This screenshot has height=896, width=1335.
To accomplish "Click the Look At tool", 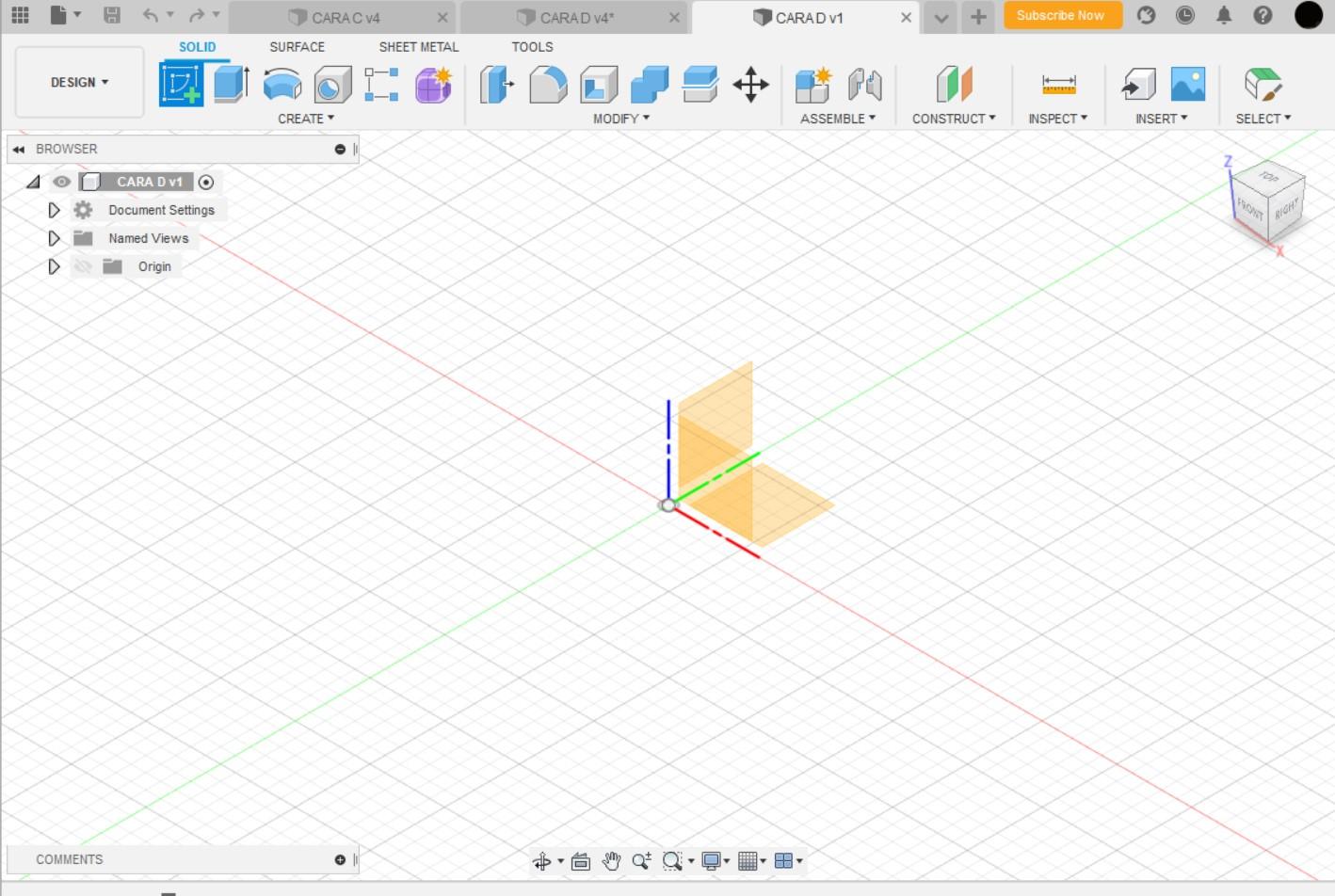I will point(581,861).
